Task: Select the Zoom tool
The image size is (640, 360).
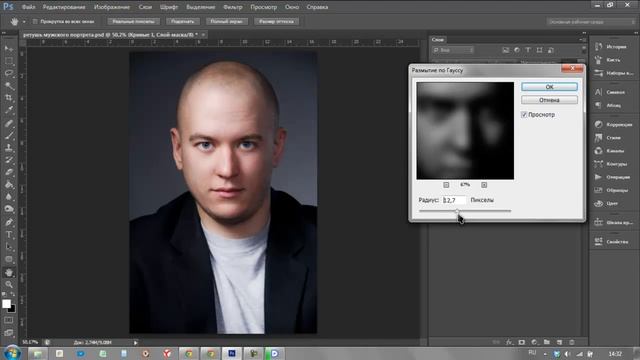Action: point(9,284)
